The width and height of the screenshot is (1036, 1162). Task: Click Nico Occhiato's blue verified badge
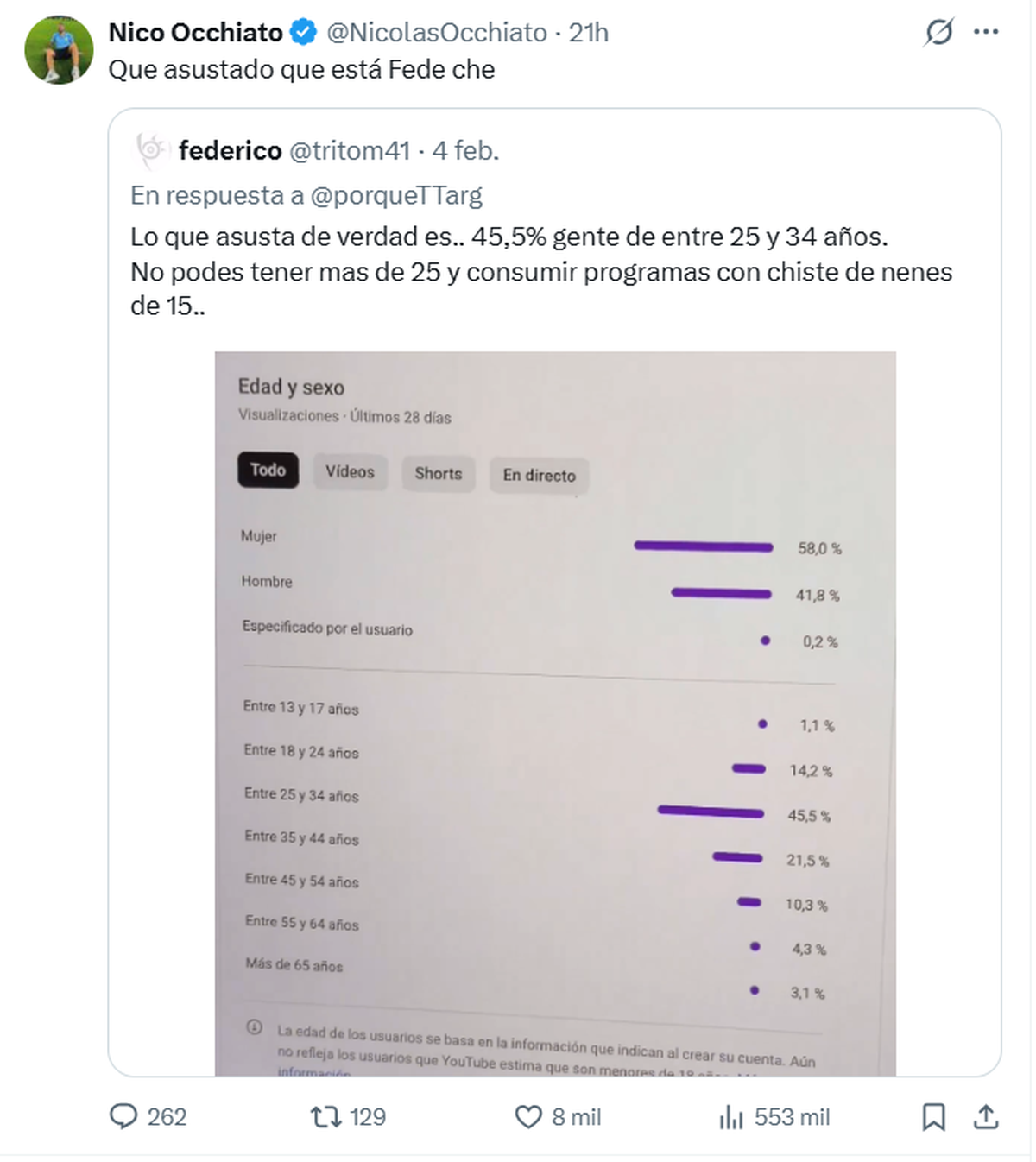tap(303, 33)
